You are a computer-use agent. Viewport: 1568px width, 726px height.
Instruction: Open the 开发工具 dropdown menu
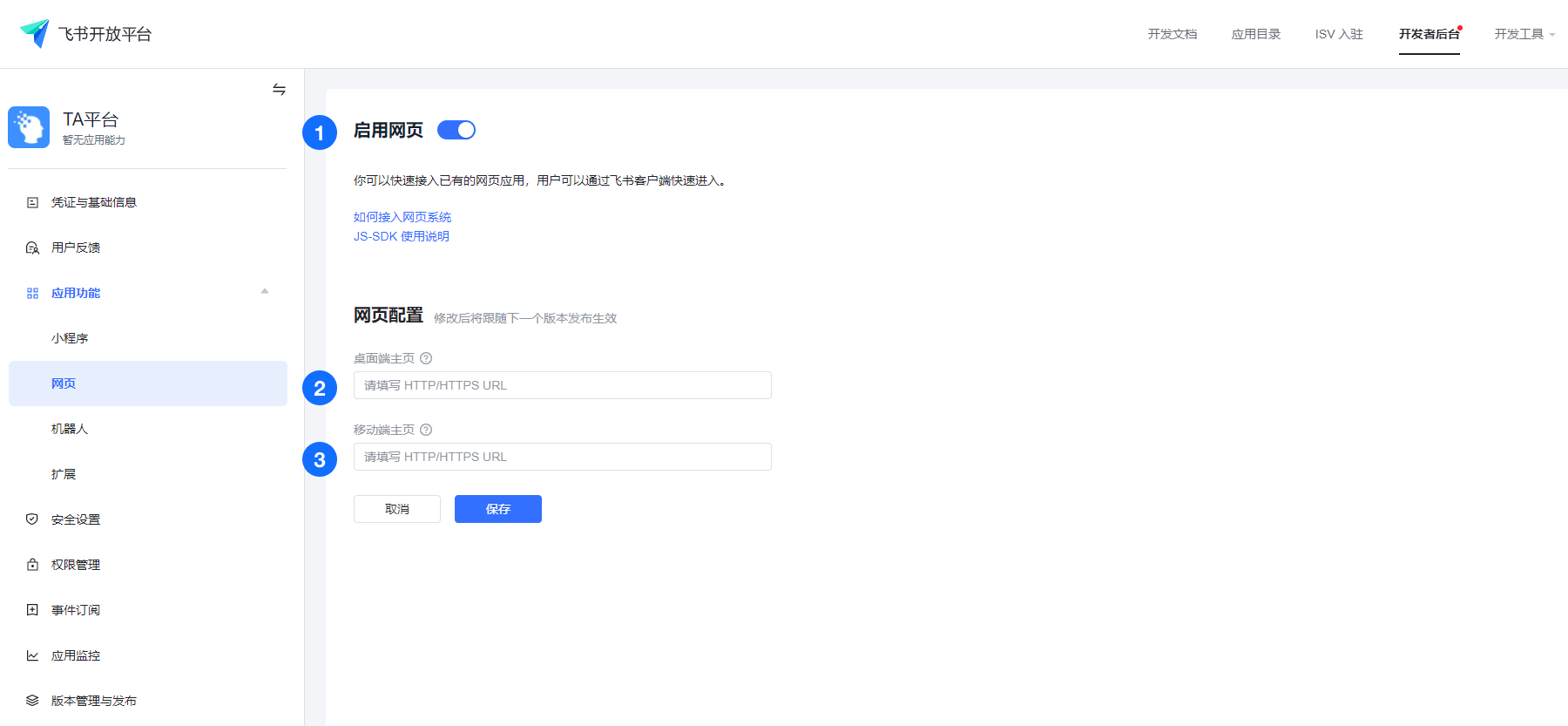(1524, 34)
